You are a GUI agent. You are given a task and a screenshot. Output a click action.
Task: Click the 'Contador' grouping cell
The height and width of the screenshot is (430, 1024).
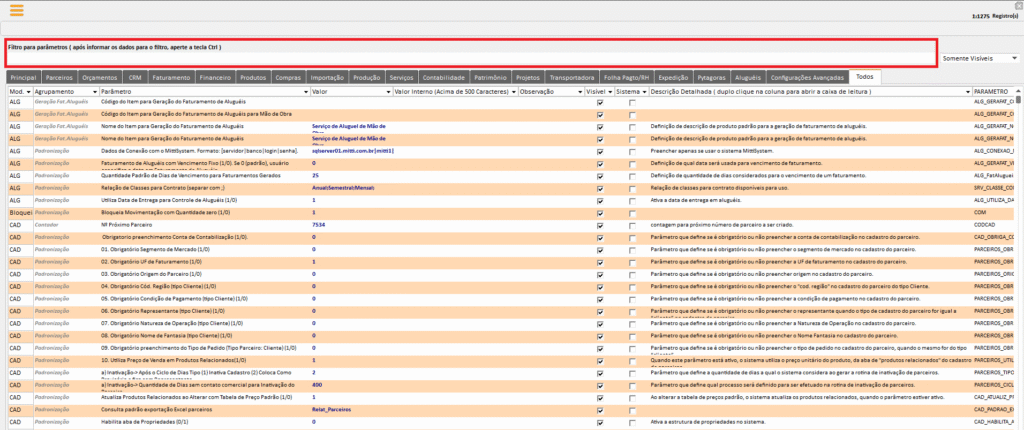[46, 225]
